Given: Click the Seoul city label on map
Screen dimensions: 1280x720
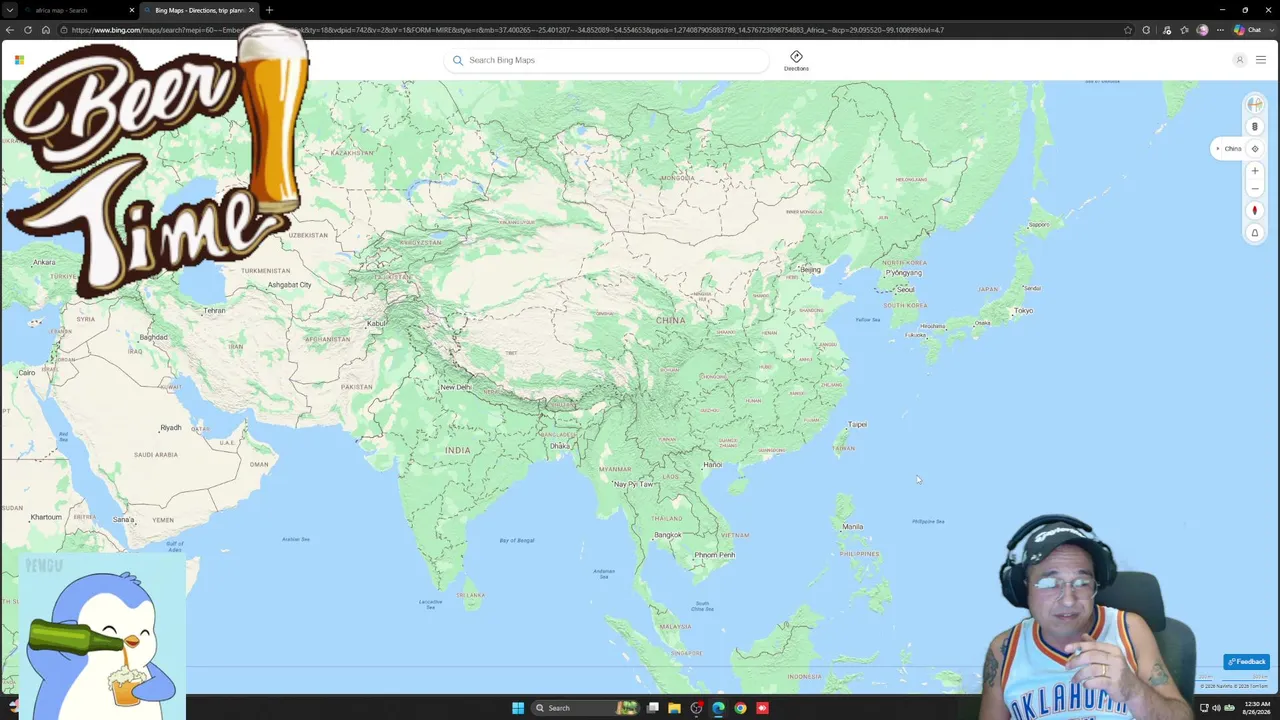Looking at the screenshot, I should [x=906, y=290].
